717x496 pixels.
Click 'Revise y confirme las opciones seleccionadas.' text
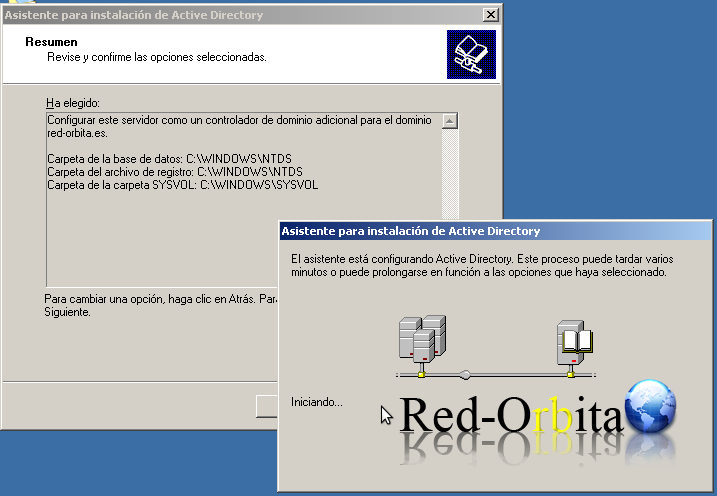157,57
